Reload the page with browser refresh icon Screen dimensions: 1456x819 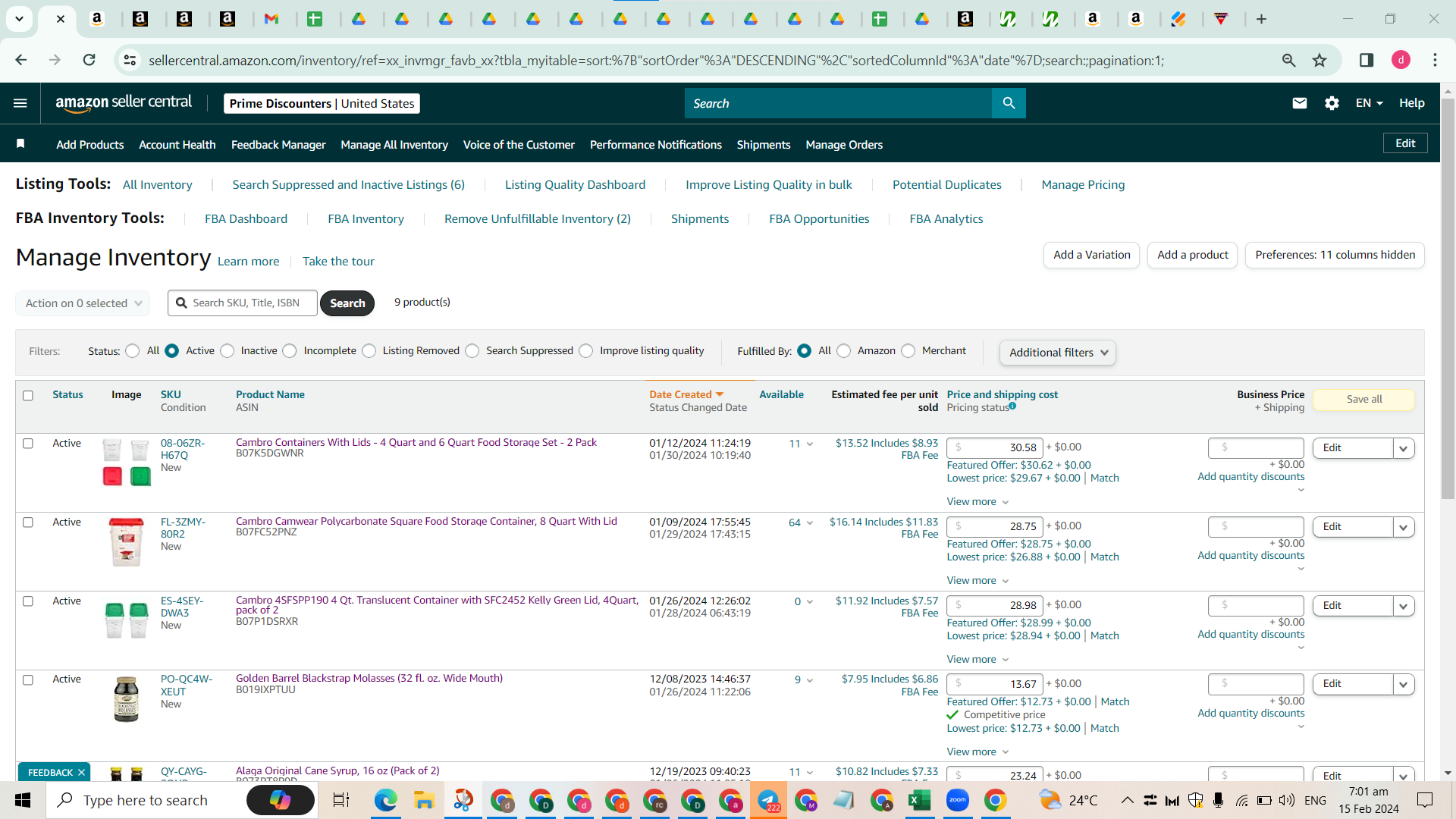89,60
